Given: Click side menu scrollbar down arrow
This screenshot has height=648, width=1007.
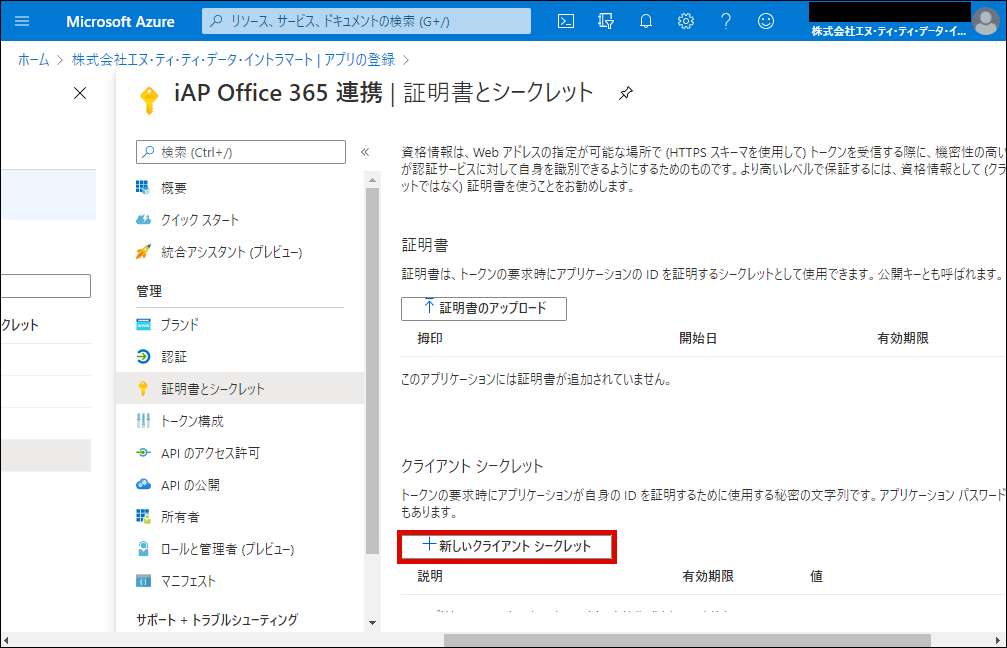Looking at the screenshot, I should click(x=372, y=622).
